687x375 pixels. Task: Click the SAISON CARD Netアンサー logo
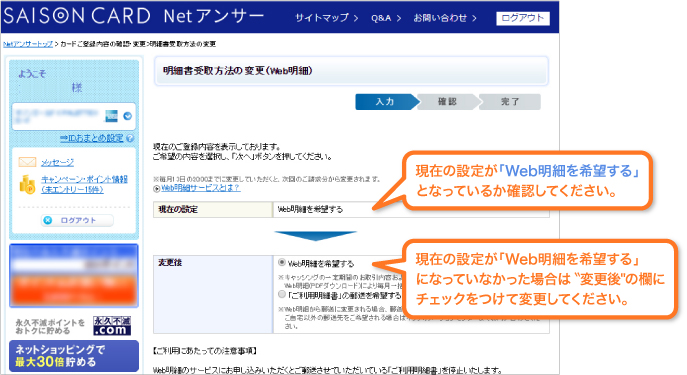tap(133, 17)
